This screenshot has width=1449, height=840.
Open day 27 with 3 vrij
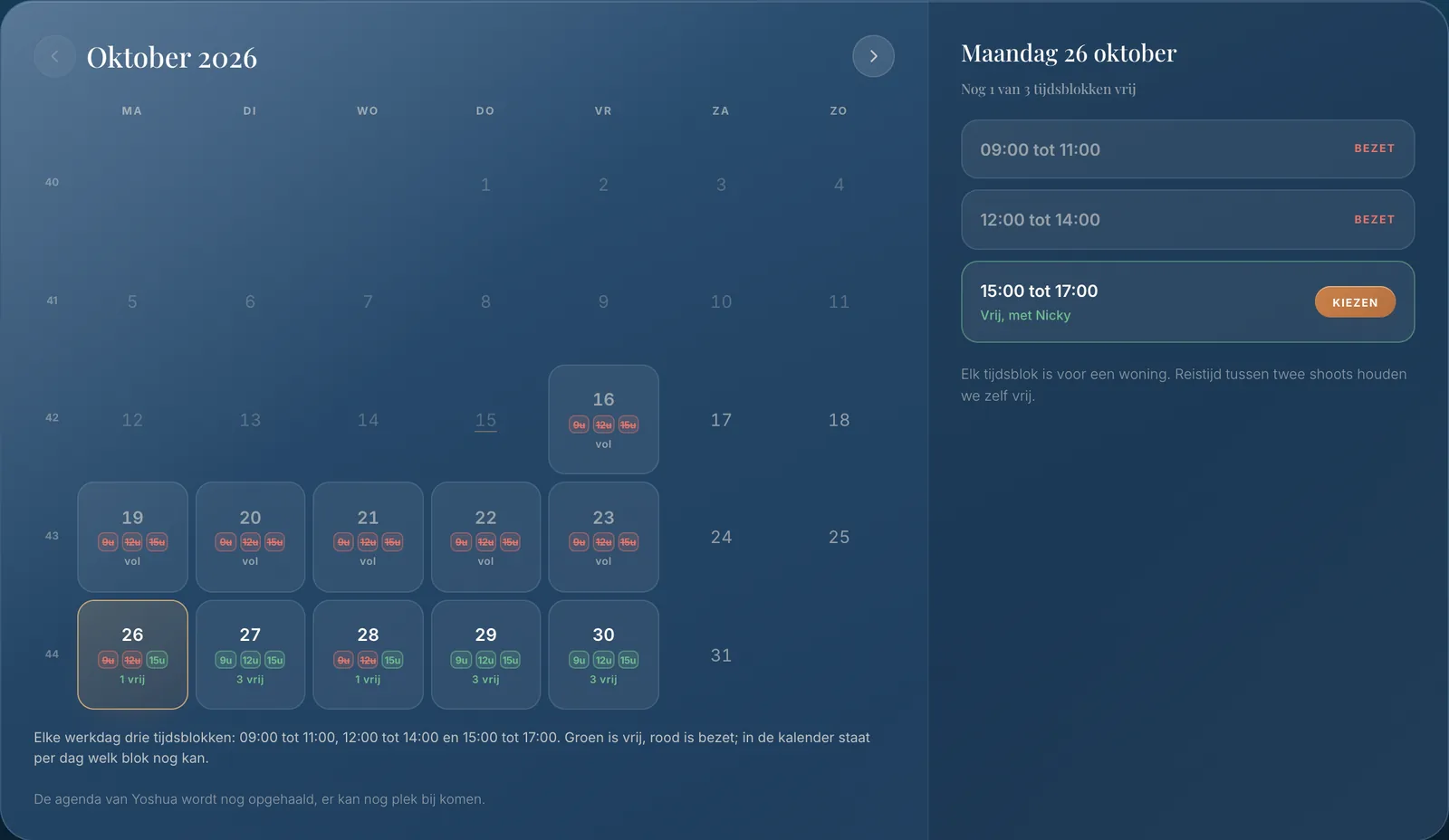(250, 654)
